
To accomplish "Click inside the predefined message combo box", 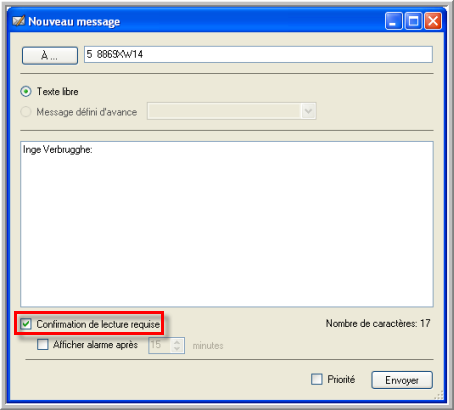I will coord(224,111).
